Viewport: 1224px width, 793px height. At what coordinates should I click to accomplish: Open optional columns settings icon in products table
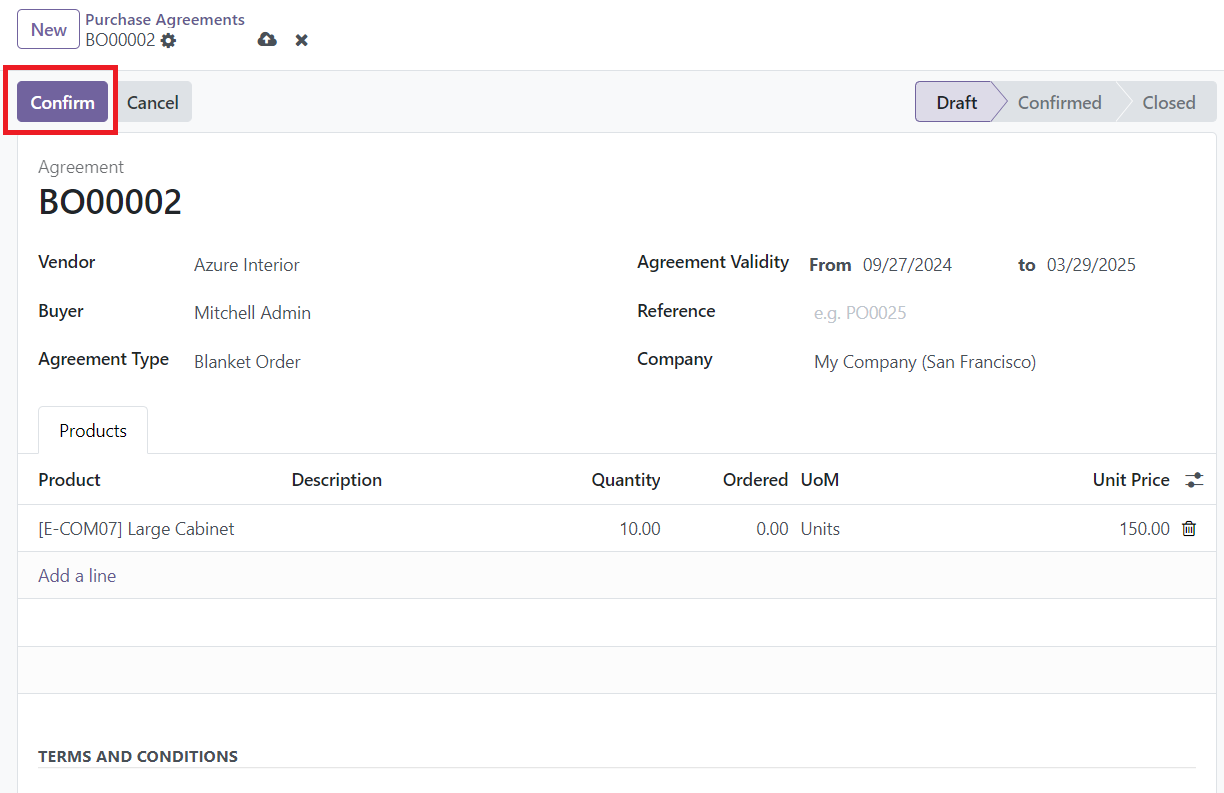pos(1194,480)
